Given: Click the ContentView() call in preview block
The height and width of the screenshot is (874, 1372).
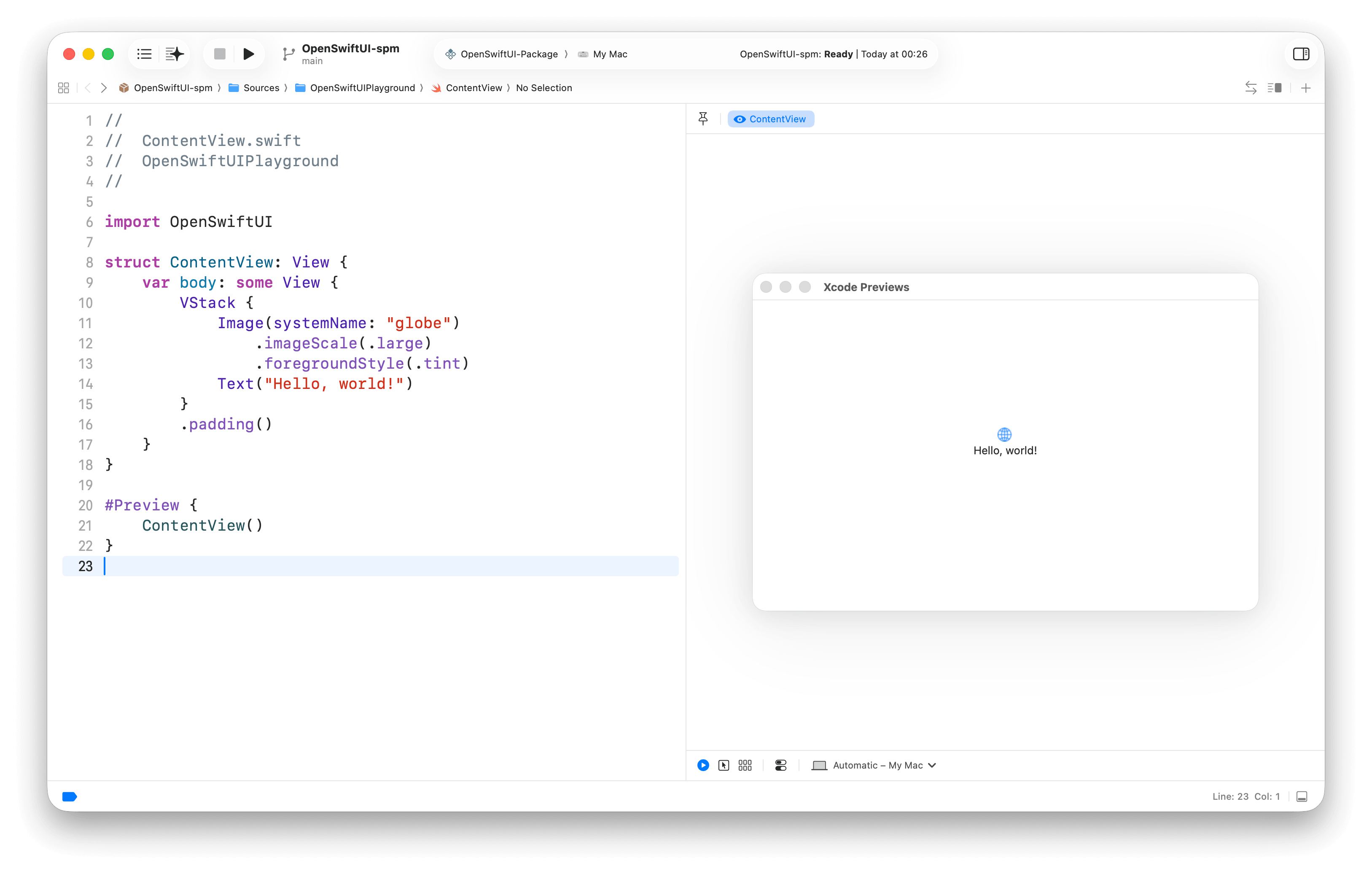Looking at the screenshot, I should pyautogui.click(x=202, y=526).
